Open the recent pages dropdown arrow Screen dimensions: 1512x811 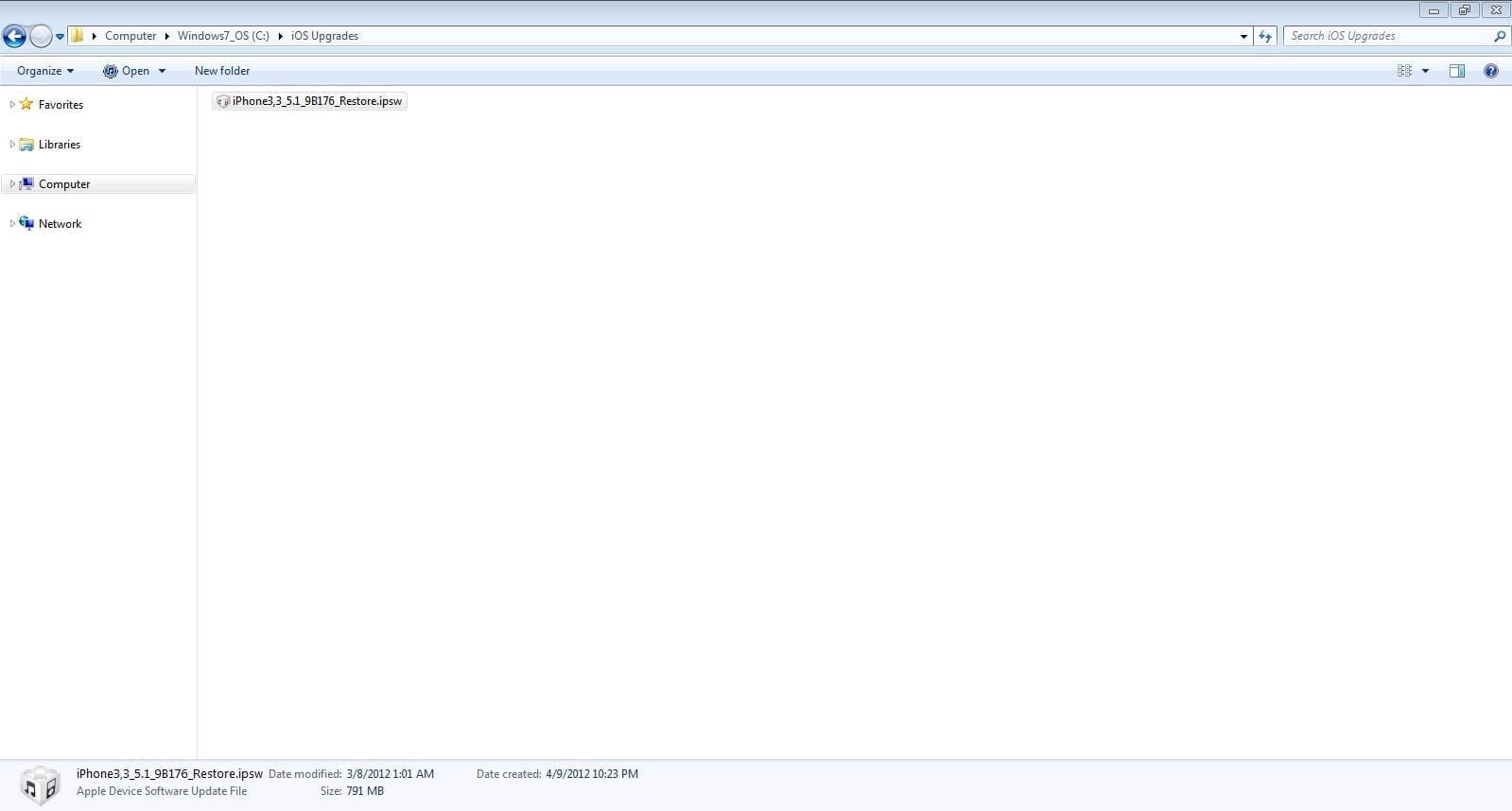(x=60, y=37)
